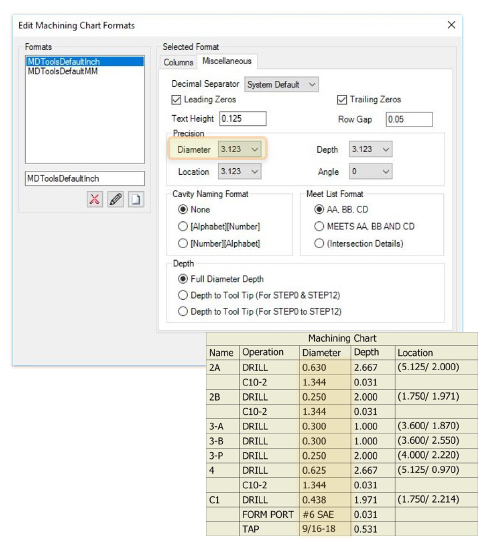Click the red X delete format icon

tap(95, 200)
